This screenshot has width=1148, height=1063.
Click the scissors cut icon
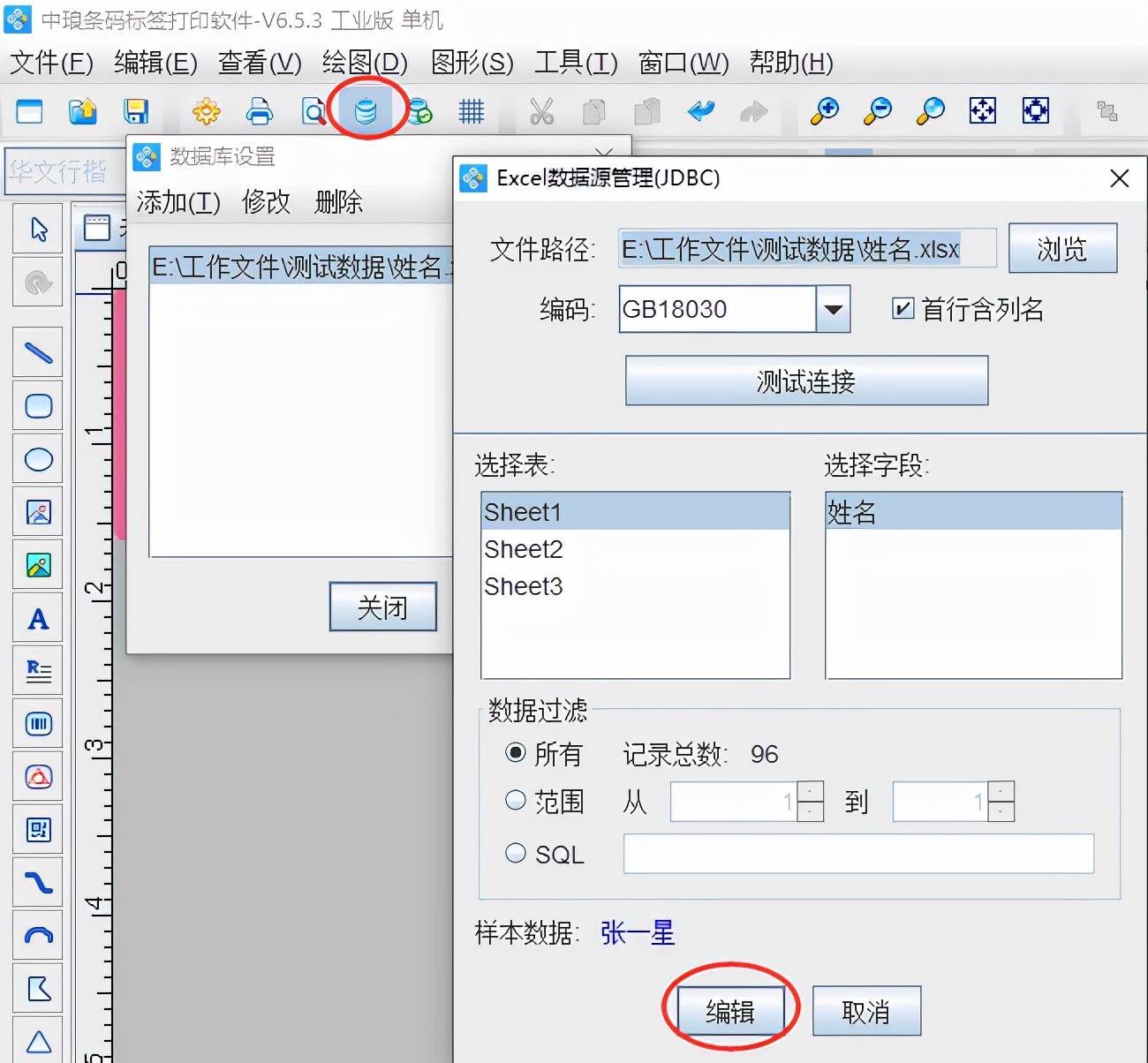click(x=541, y=111)
